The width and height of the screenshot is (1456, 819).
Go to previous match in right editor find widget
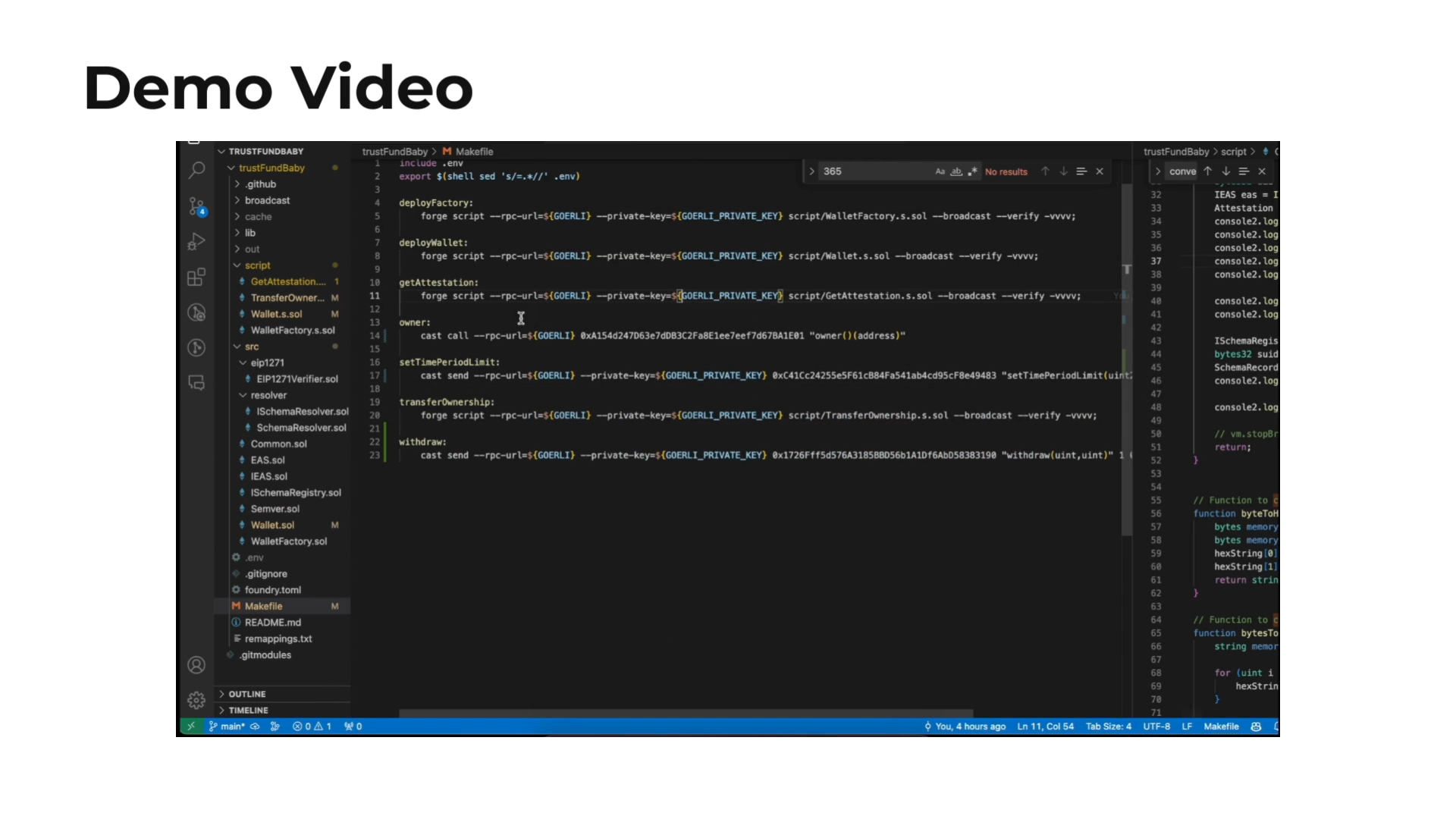point(1207,171)
